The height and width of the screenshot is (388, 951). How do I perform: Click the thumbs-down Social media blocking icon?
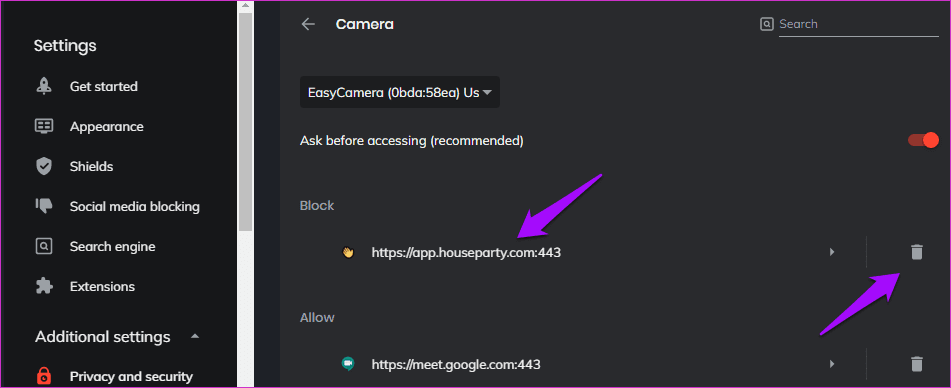(44, 206)
